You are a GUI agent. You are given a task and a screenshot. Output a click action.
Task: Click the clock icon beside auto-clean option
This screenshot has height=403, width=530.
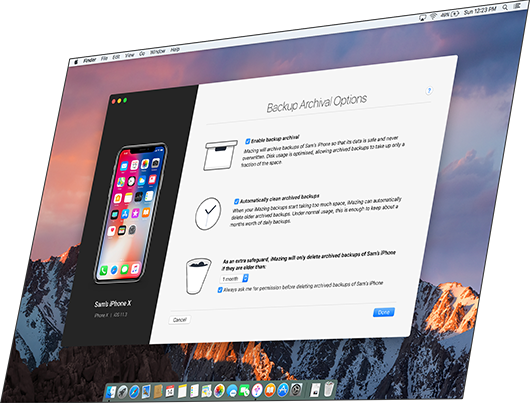[208, 214]
